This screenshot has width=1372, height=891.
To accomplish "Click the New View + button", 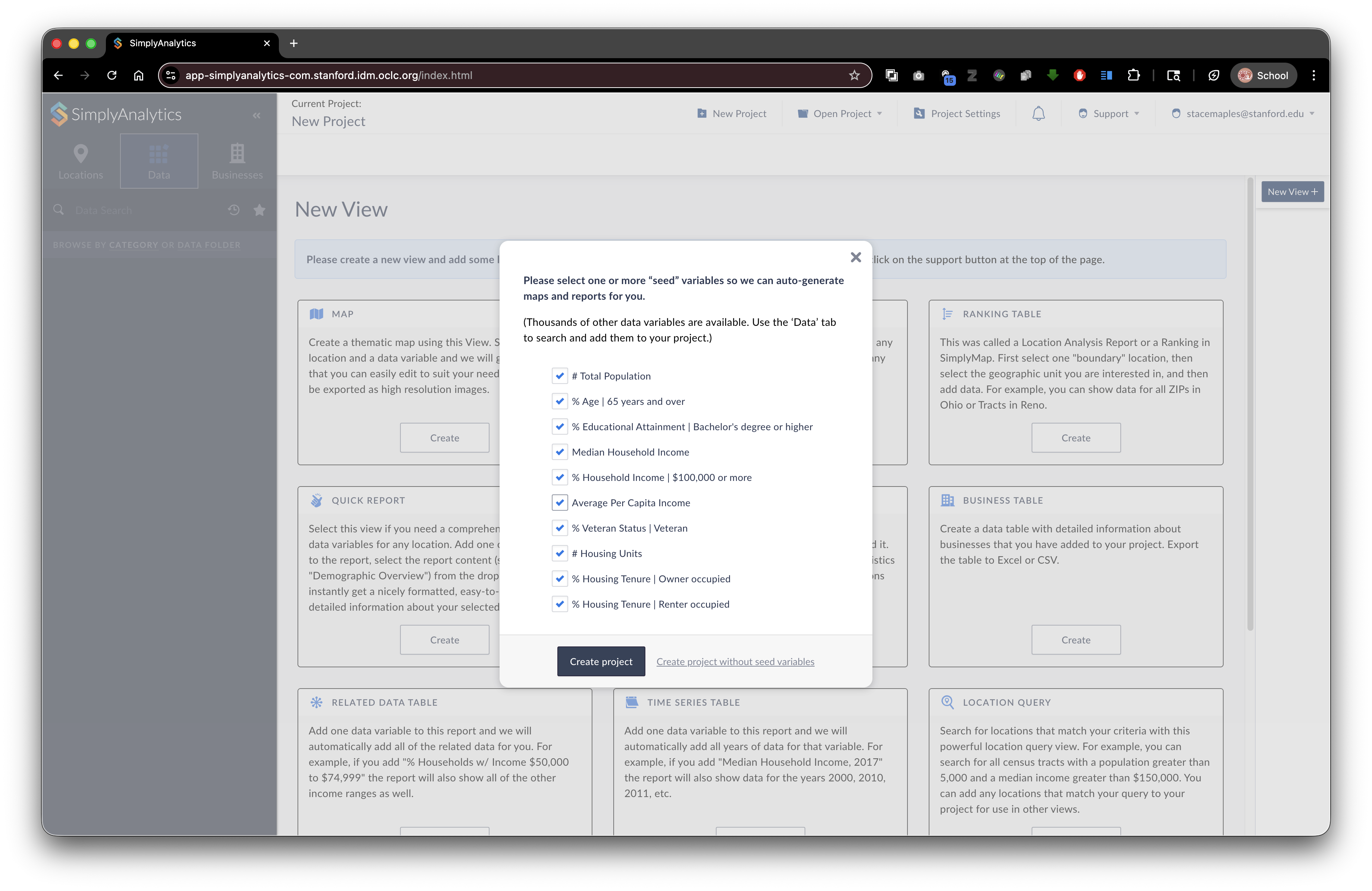I will 1293,192.
